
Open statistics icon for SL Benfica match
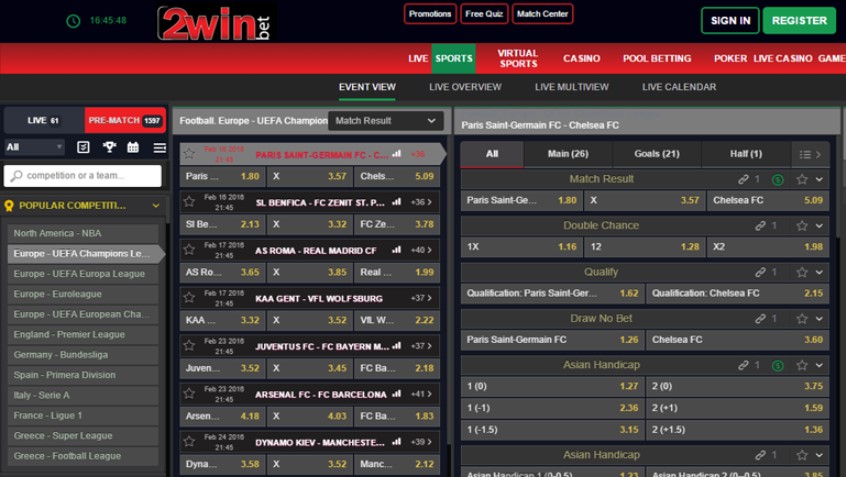pyautogui.click(x=397, y=202)
